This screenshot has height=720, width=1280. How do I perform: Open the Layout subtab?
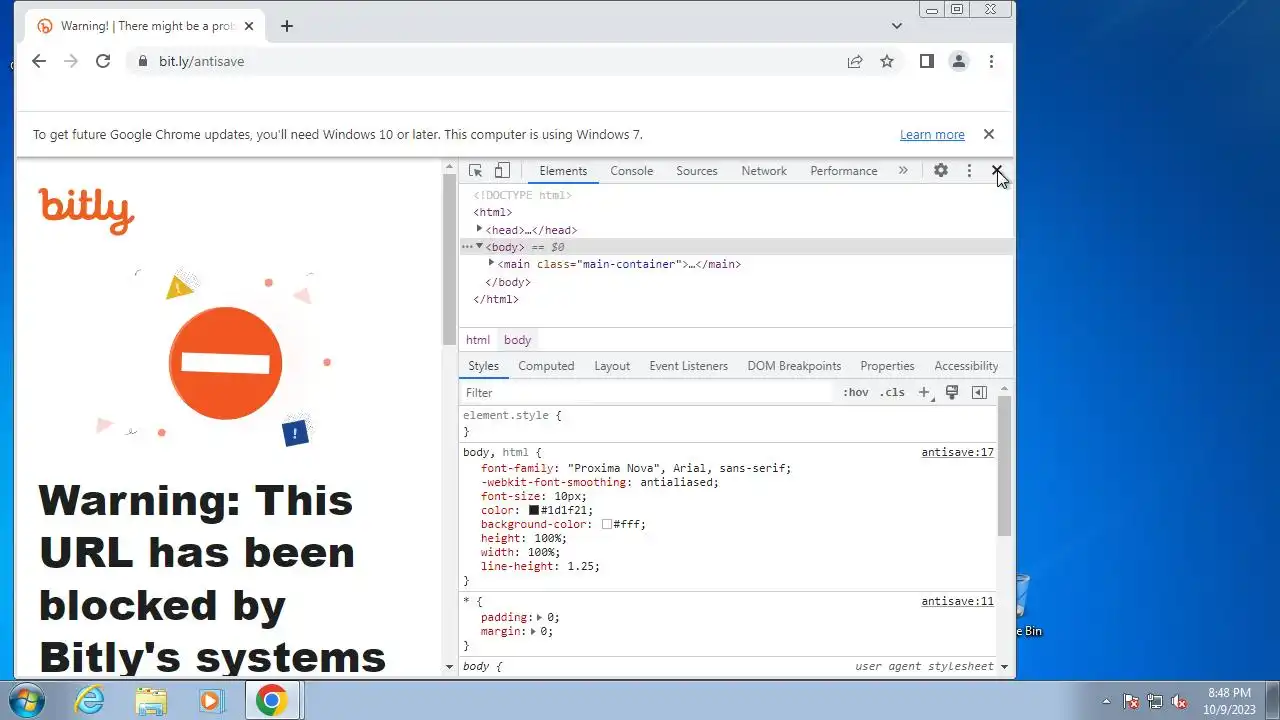pos(612,366)
